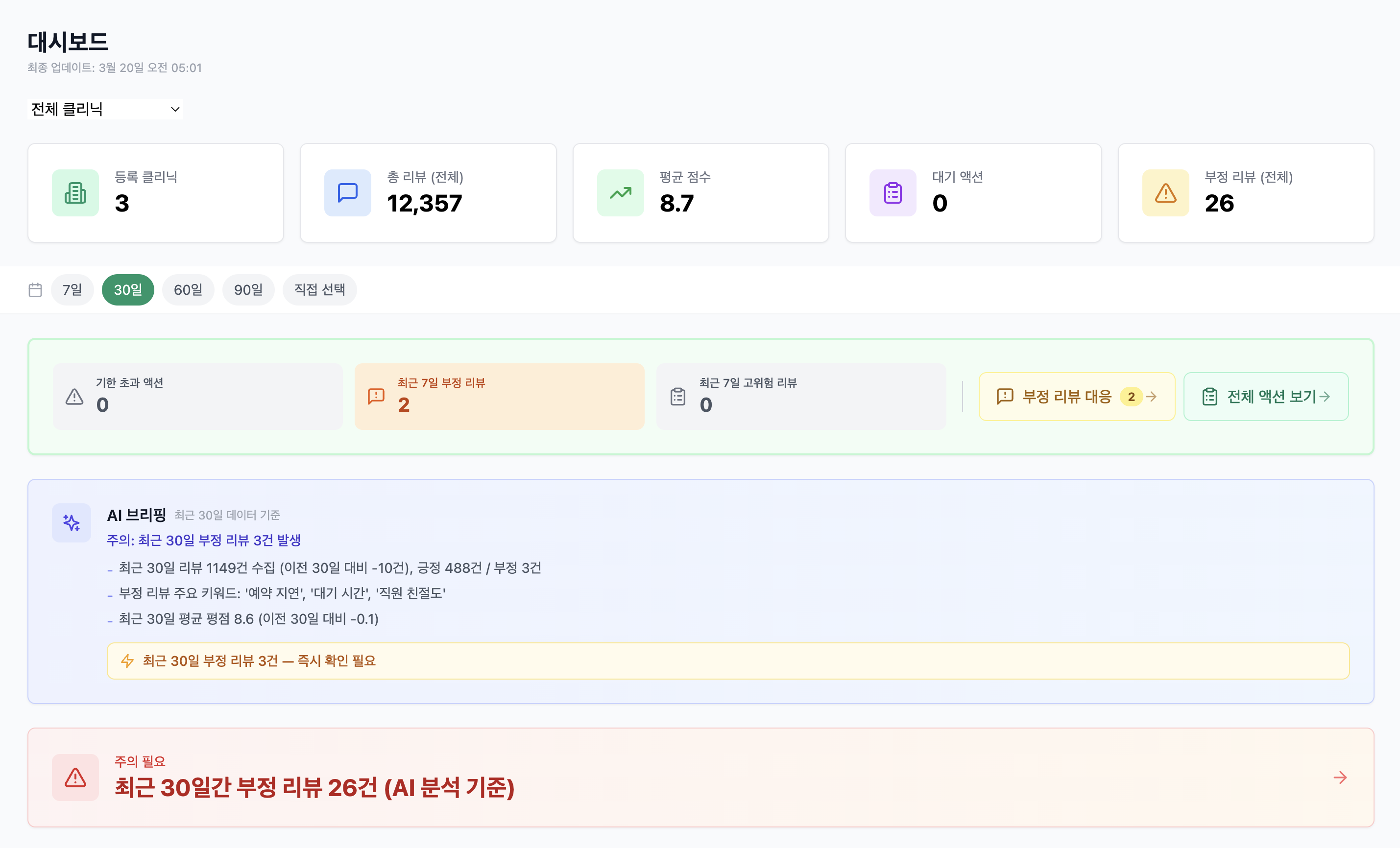Screen dimensions: 1400x848
Task: Click the registered clinics building icon
Action: tap(75, 193)
